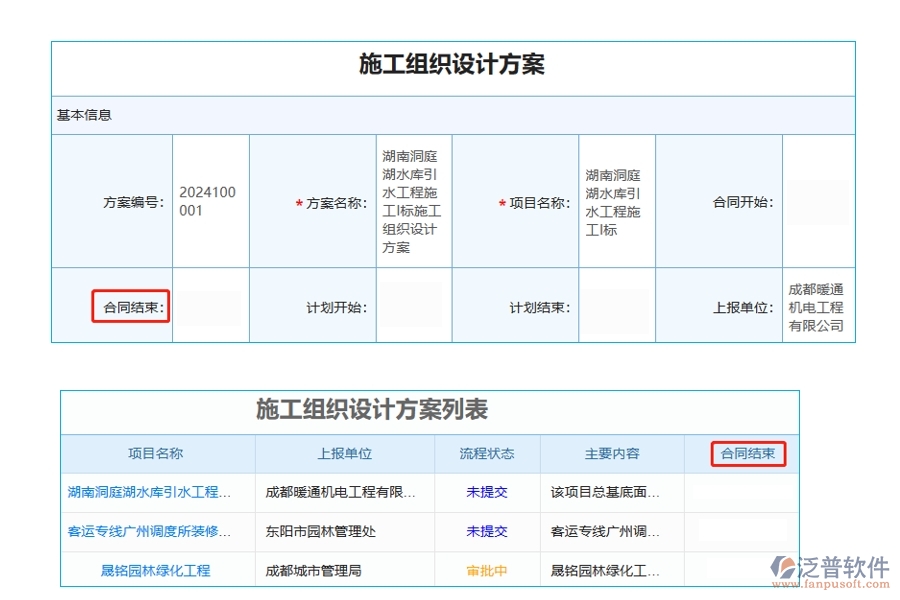900x600 pixels.
Task: Select the 晟铭园林绿化工程 project link
Action: click(x=152, y=569)
